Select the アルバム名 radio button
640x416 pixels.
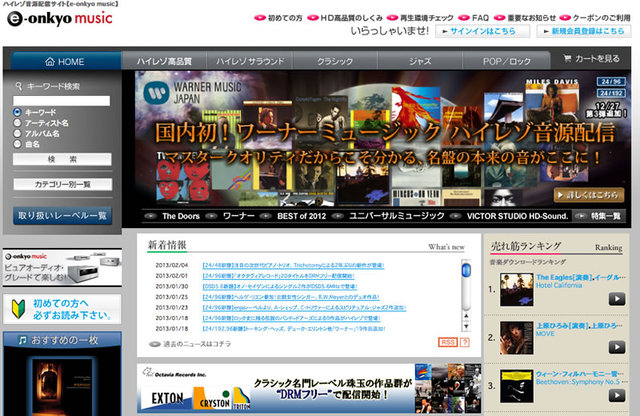click(x=17, y=133)
